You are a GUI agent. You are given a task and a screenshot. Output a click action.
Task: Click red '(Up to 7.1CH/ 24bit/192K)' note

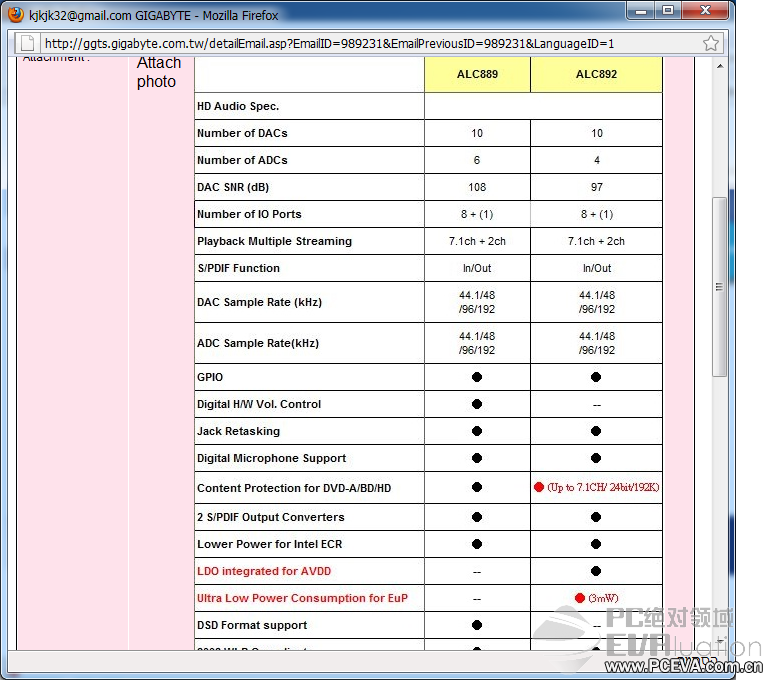point(603,487)
